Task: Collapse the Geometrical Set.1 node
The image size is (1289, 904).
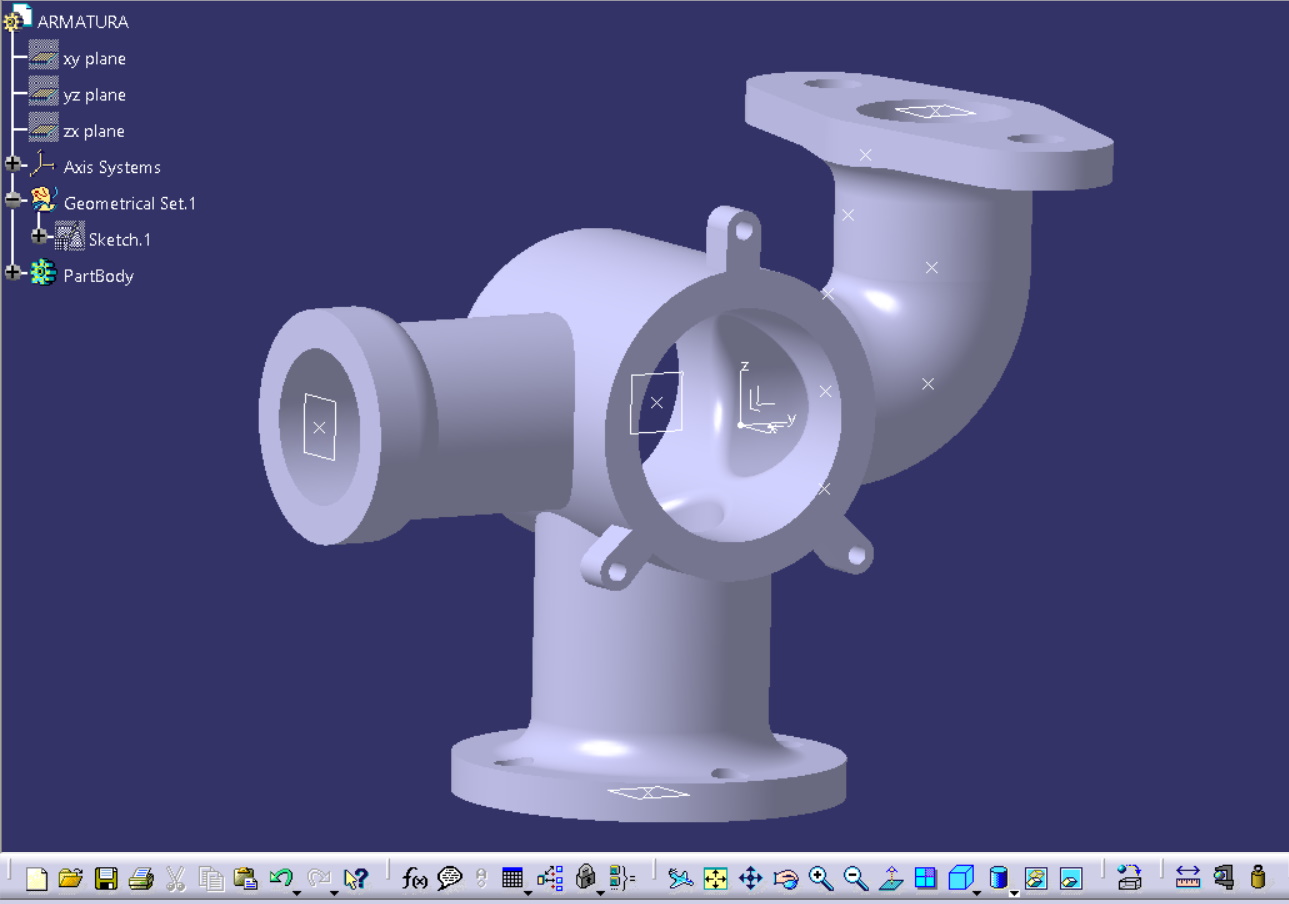Action: point(13,201)
